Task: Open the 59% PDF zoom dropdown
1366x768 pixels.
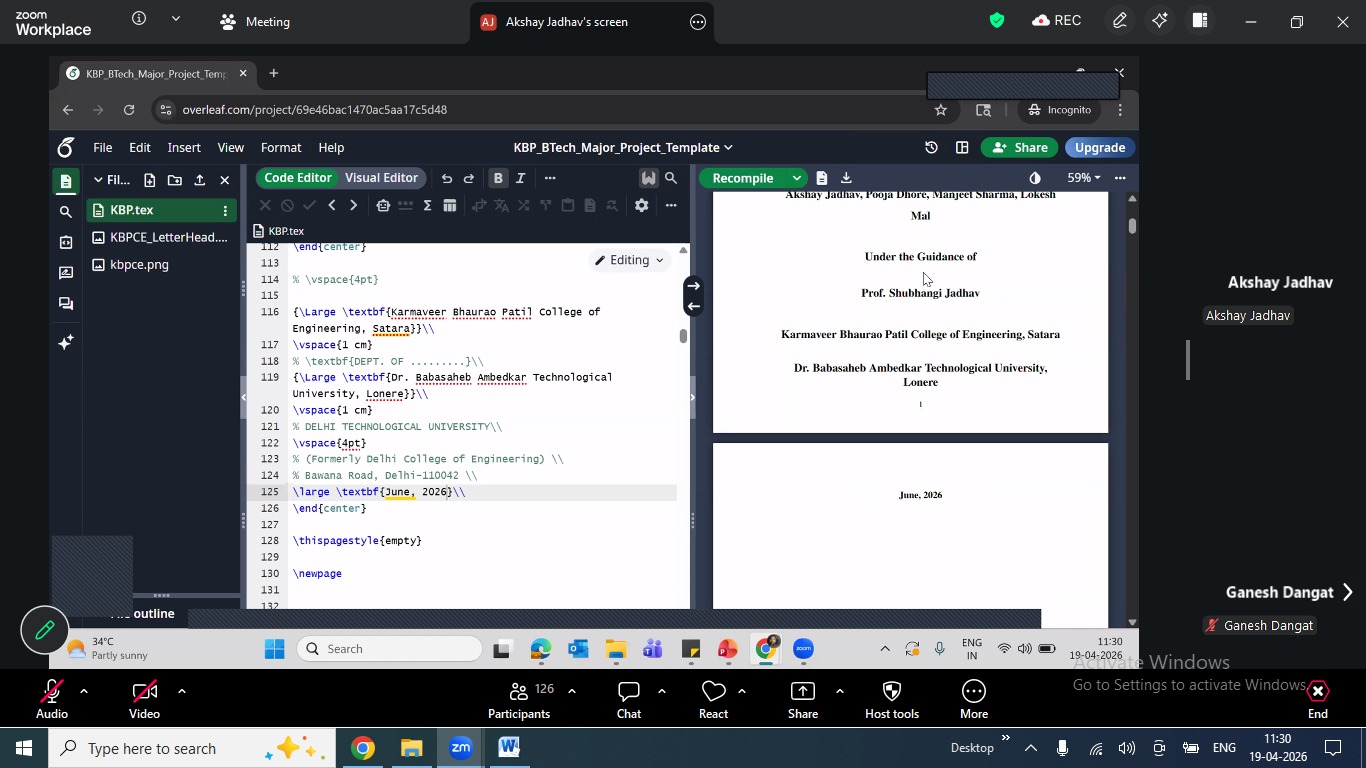Action: click(1083, 178)
